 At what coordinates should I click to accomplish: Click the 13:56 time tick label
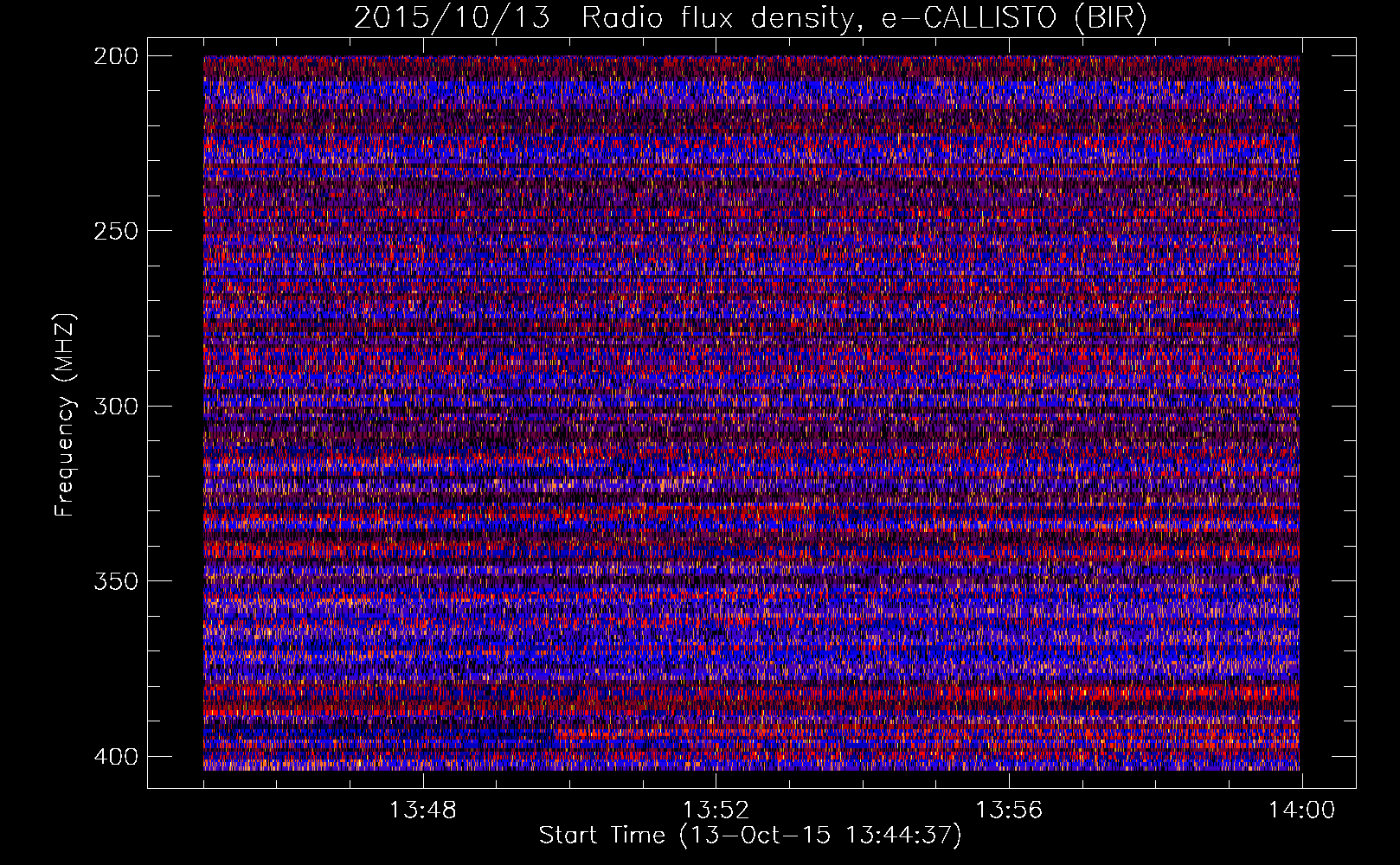[x=1009, y=811]
